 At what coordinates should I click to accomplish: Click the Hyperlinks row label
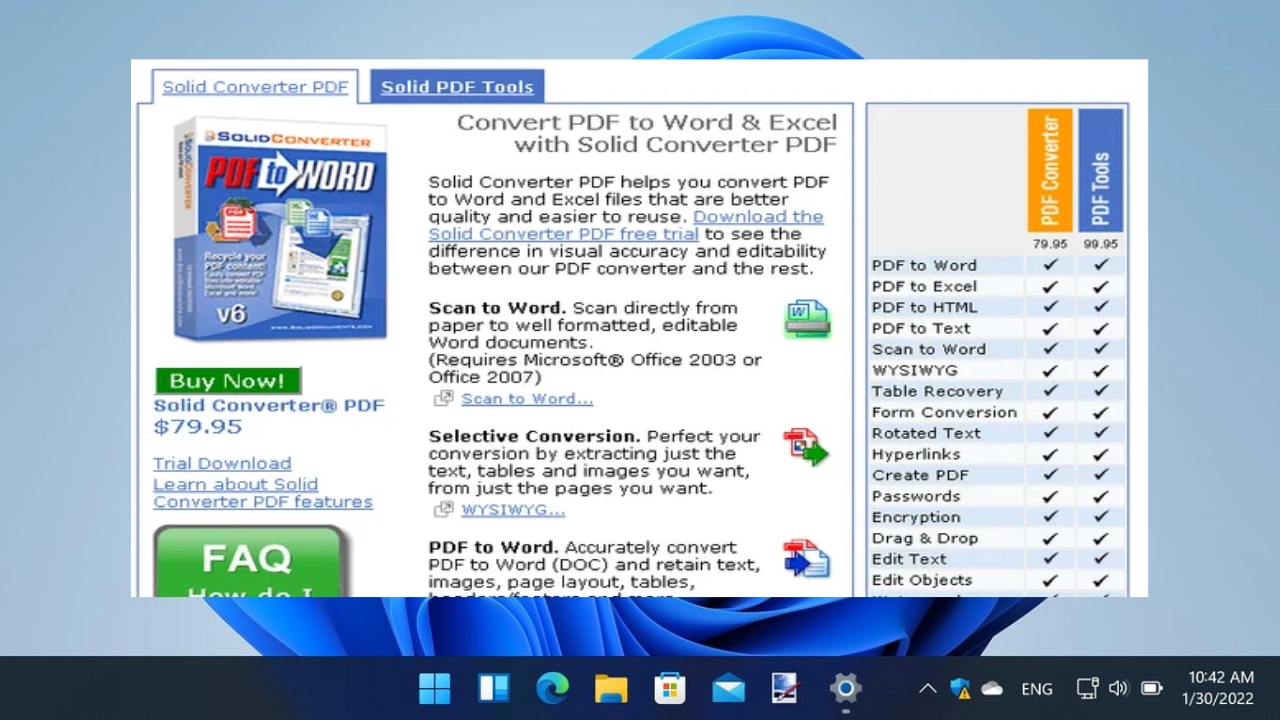(x=916, y=454)
